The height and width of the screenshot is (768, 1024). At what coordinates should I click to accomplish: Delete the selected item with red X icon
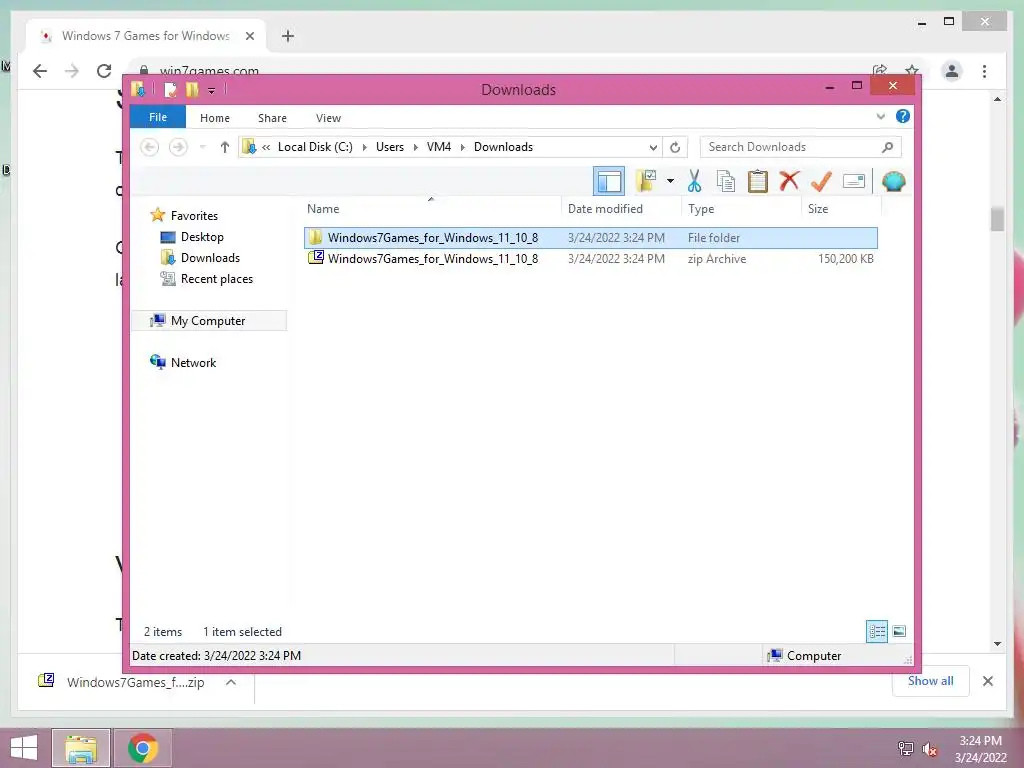789,181
